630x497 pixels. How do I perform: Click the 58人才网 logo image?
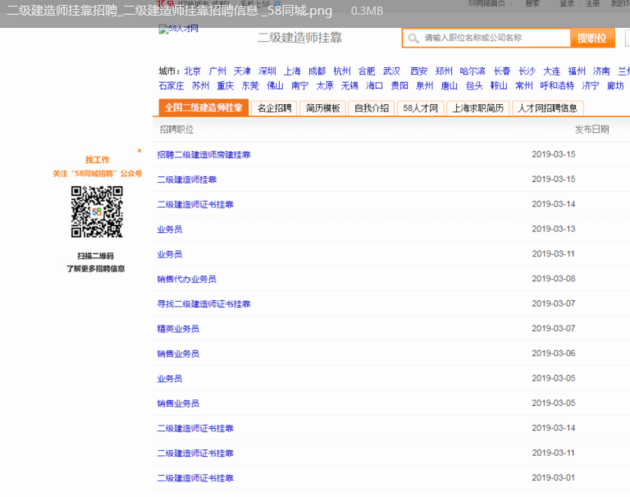178,29
